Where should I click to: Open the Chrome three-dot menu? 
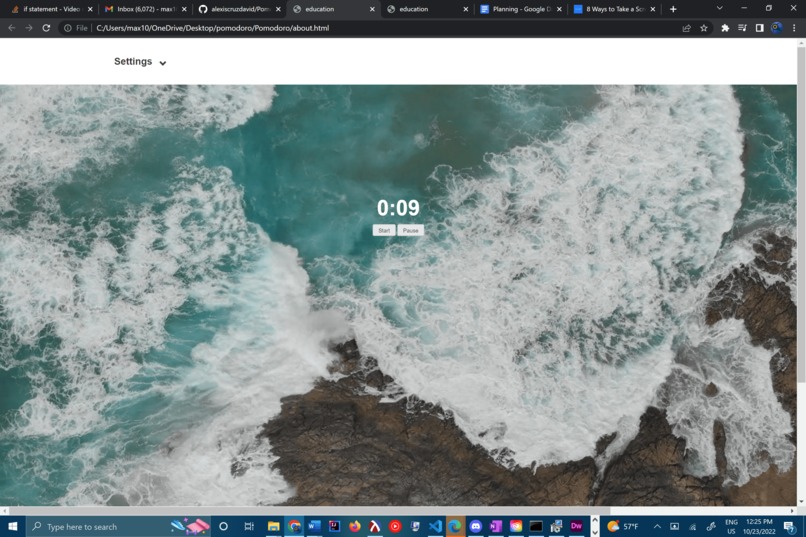(x=794, y=28)
